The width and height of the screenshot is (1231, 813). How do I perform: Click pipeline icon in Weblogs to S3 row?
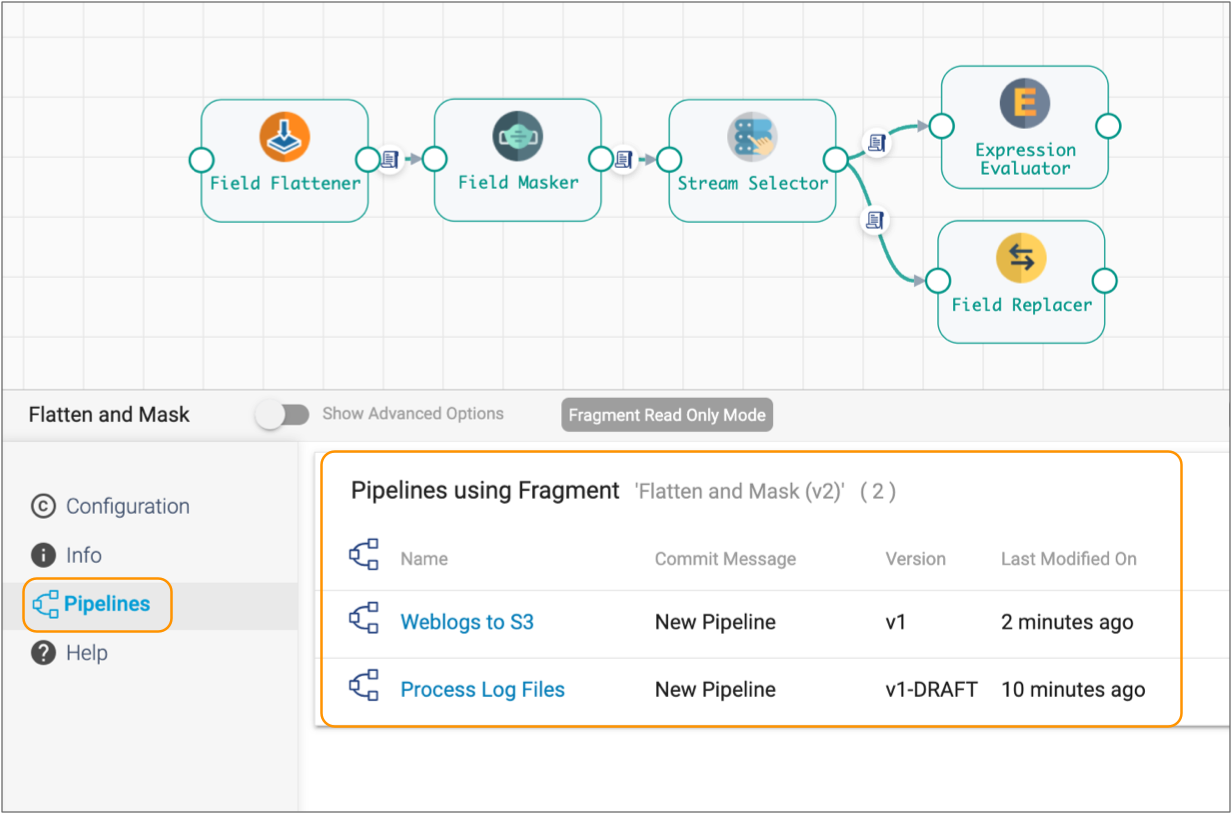coord(364,620)
